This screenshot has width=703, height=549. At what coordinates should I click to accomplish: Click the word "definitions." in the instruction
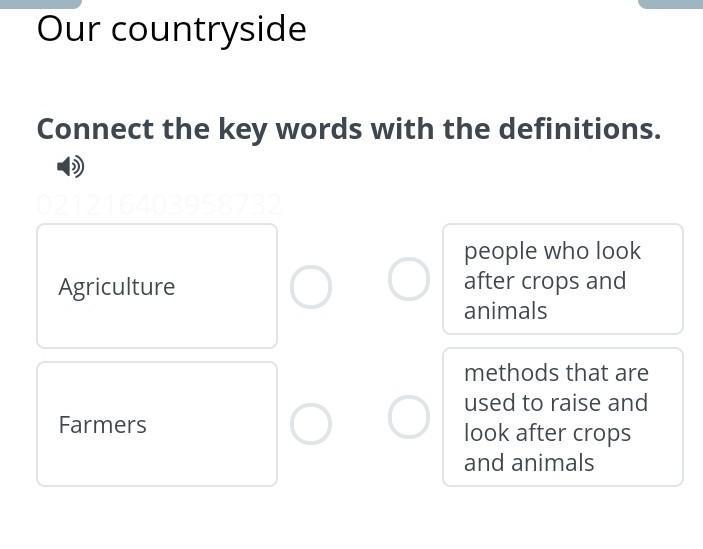coord(580,129)
